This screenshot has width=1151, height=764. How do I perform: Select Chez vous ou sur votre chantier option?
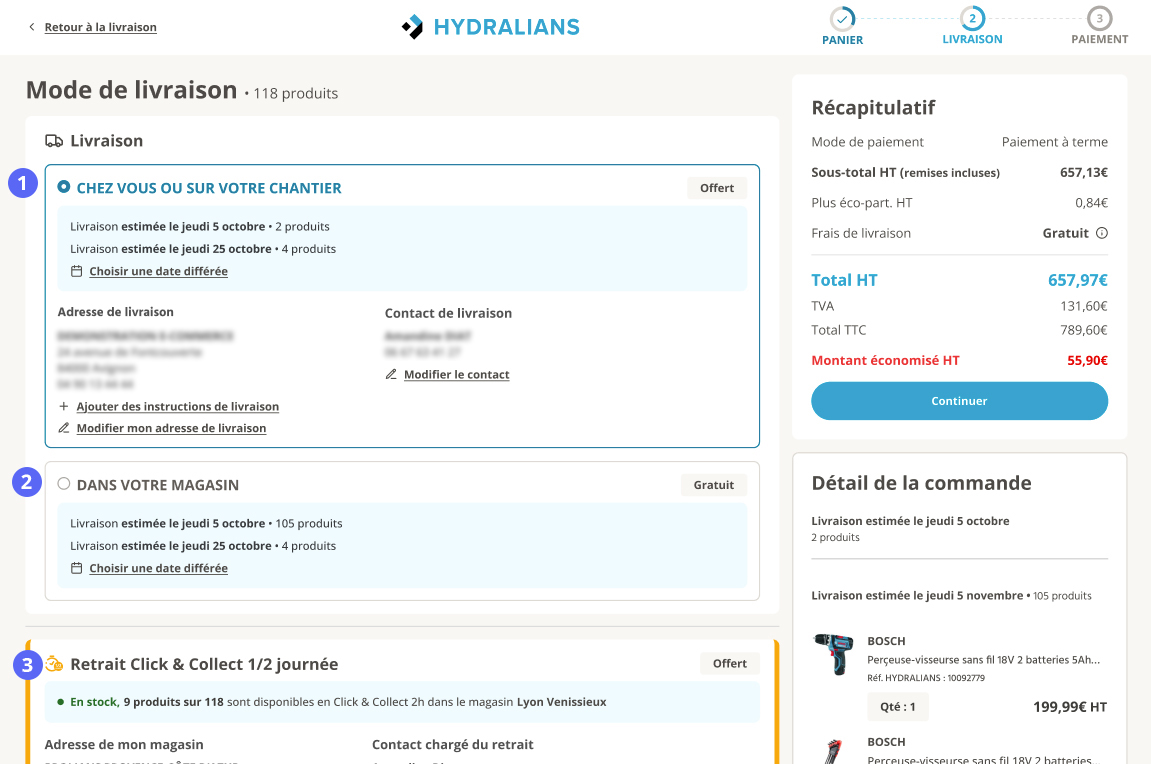[x=64, y=187]
